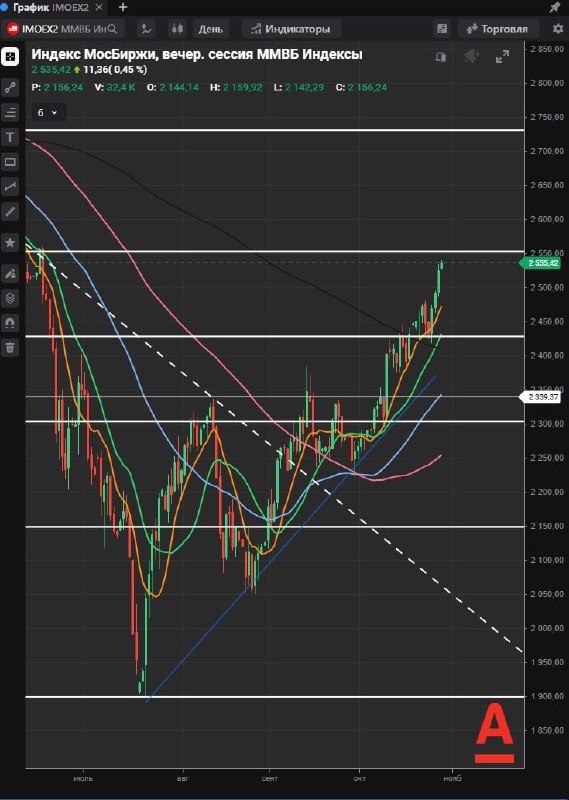Viewport: 569px width, 800px height.
Task: Click the IMOEX2 instrument search field
Action: (x=63, y=29)
